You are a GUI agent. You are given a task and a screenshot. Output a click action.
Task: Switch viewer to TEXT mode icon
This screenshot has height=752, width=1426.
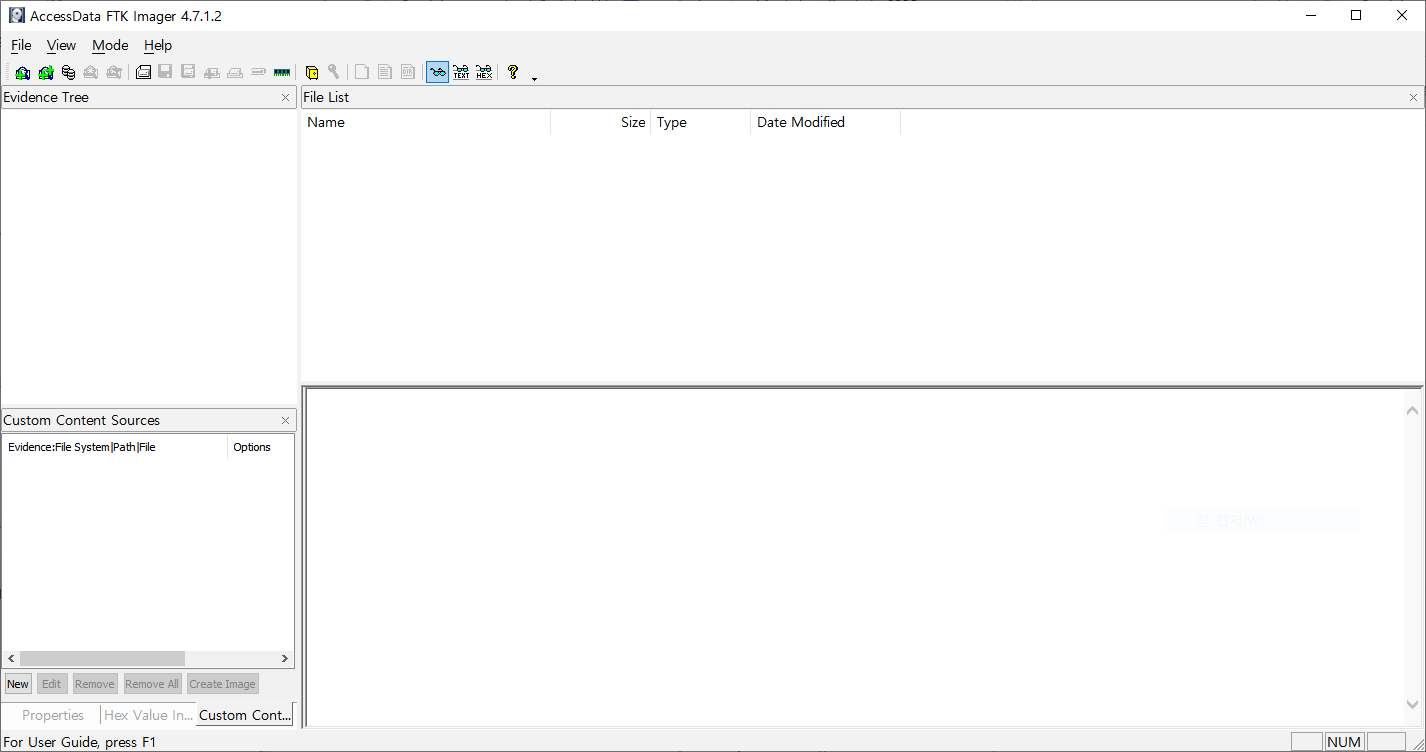click(x=461, y=72)
